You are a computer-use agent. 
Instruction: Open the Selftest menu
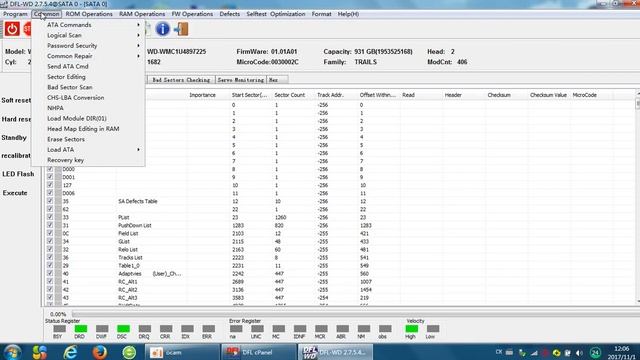point(256,14)
